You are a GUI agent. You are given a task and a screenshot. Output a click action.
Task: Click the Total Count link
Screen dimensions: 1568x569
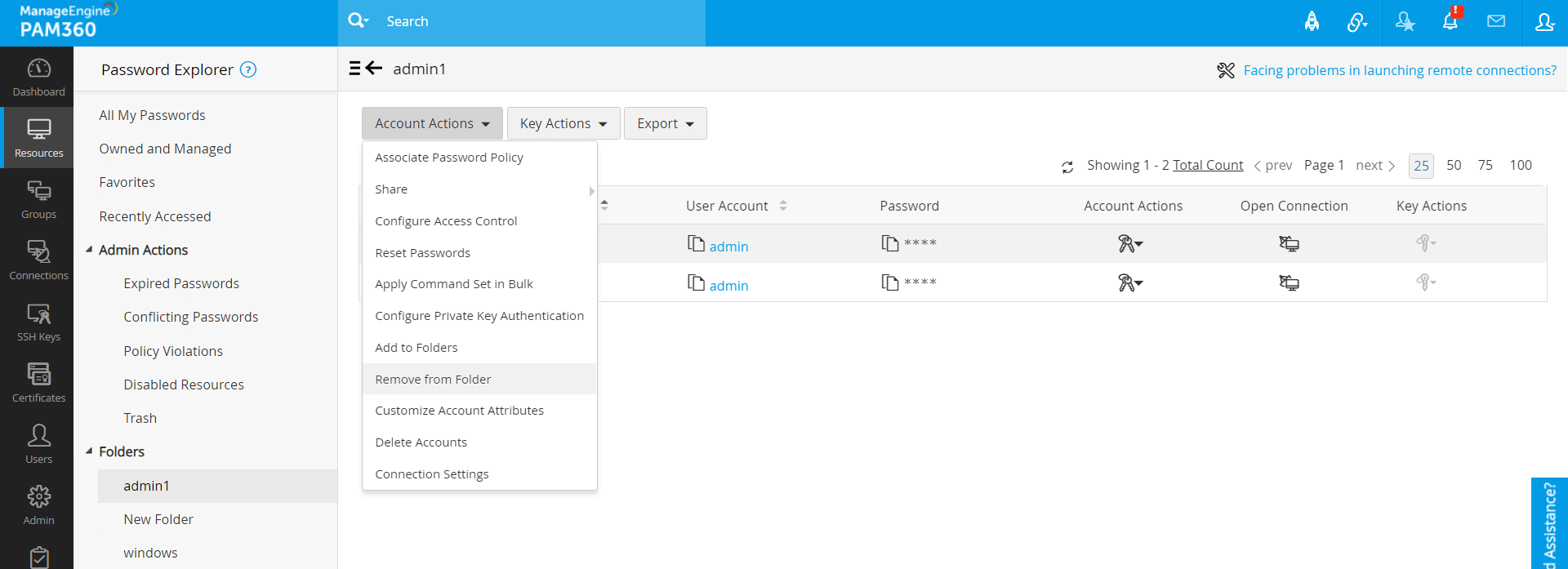pos(1208,165)
